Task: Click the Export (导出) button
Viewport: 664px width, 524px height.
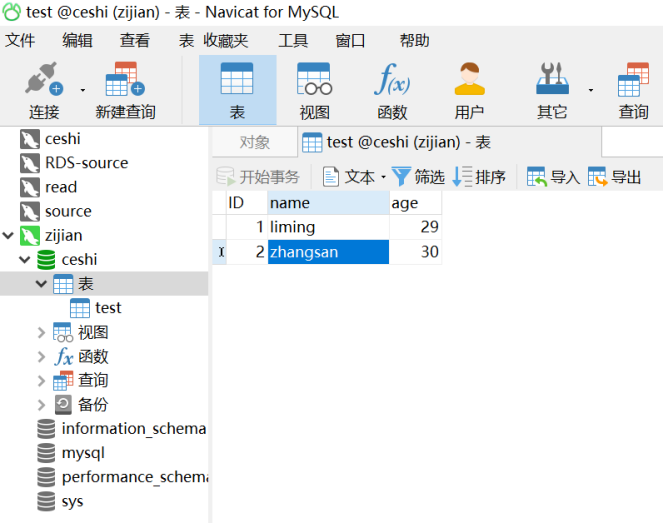Action: [614, 177]
